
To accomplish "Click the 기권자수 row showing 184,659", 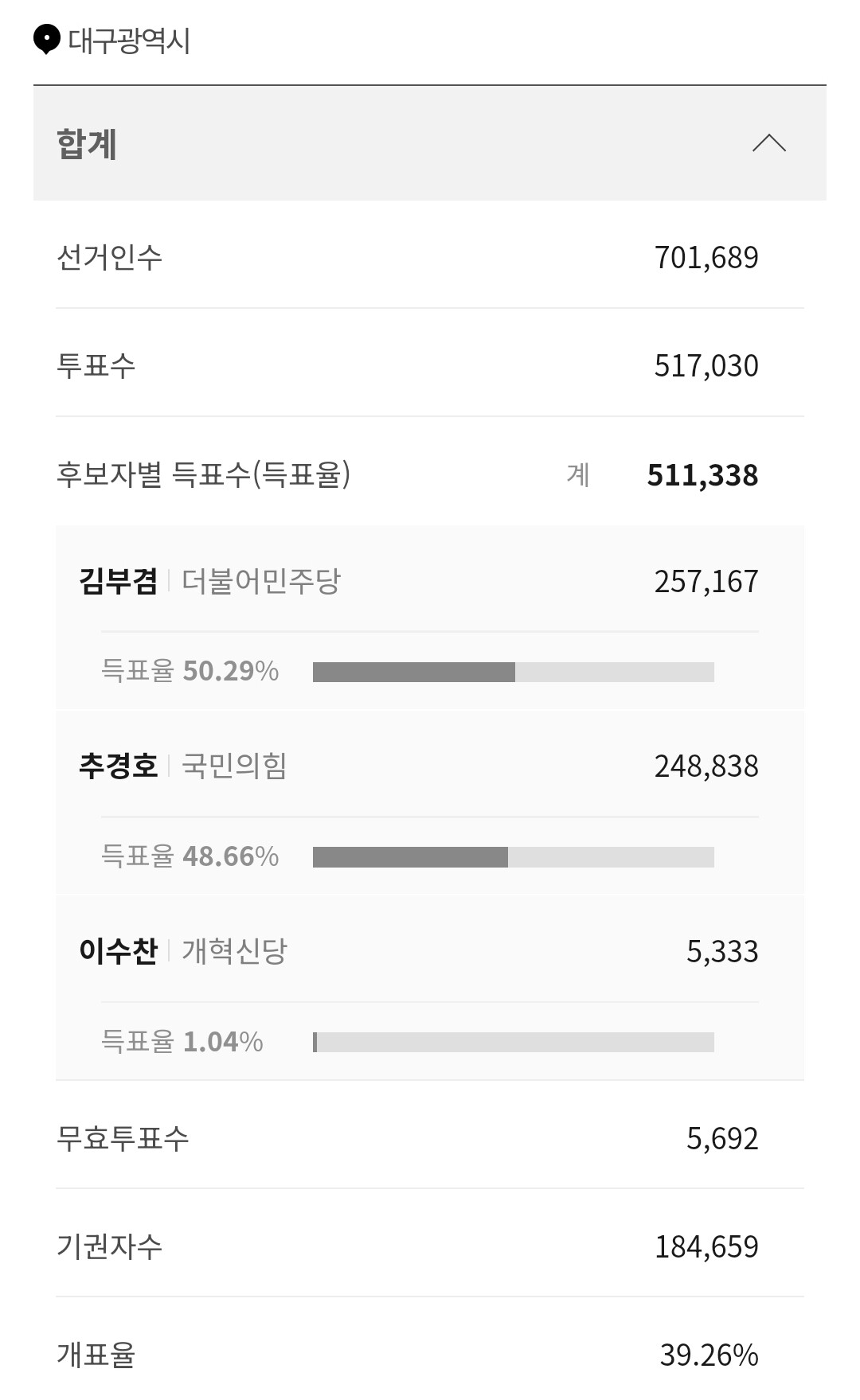I will tap(430, 1246).
